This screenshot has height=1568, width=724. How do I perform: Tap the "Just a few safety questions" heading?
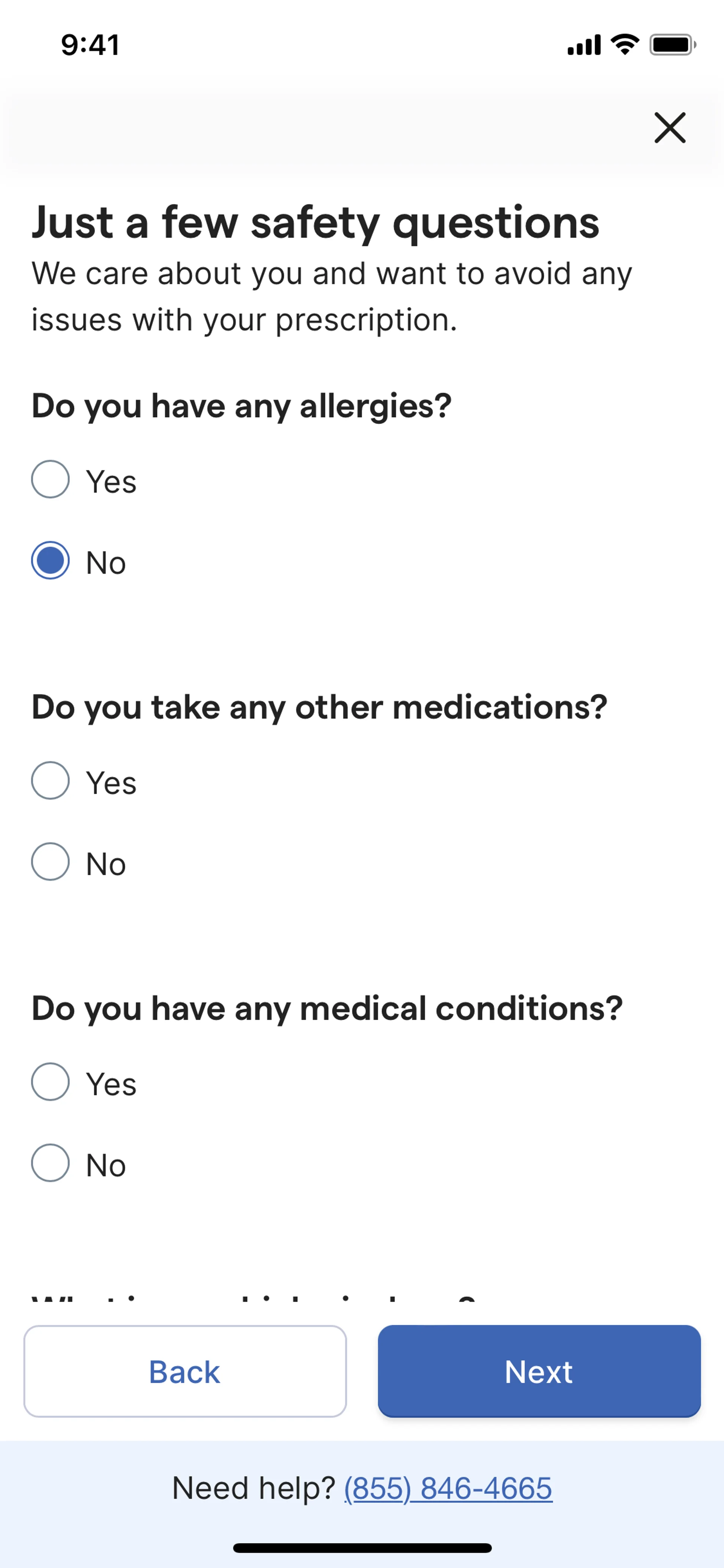point(315,223)
